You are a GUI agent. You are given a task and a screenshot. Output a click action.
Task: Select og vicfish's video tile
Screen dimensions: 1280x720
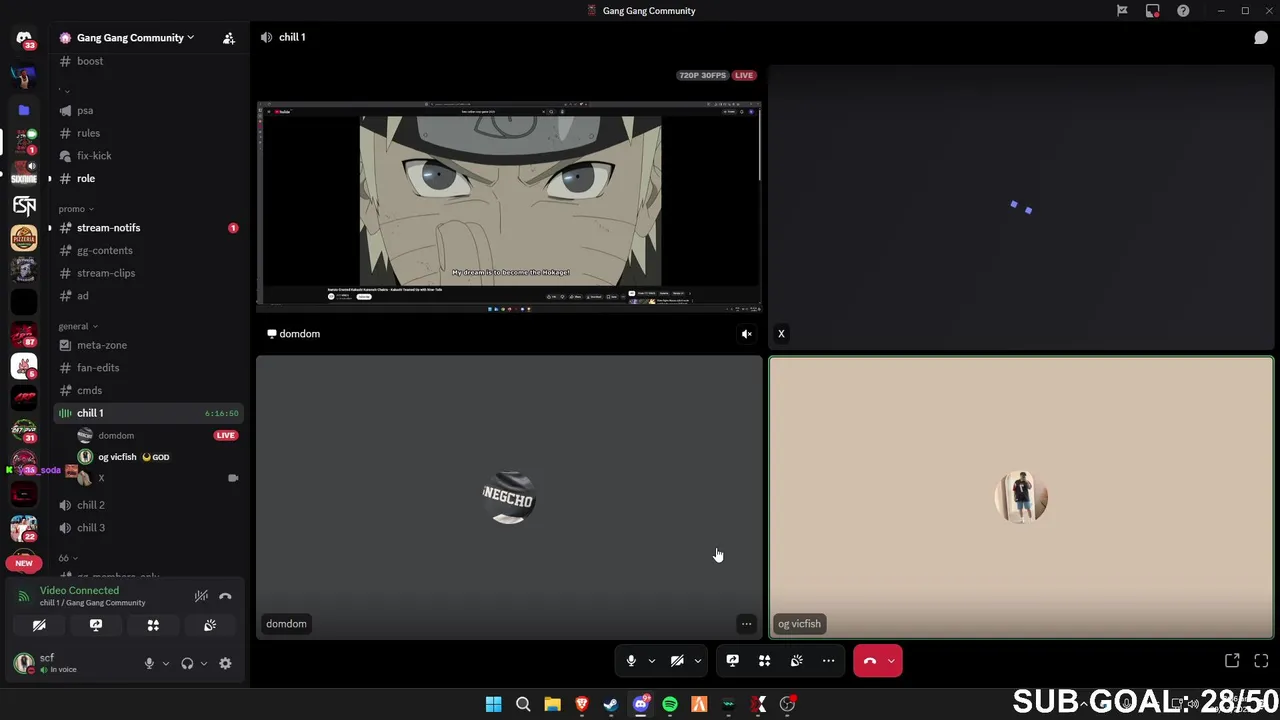(1021, 497)
